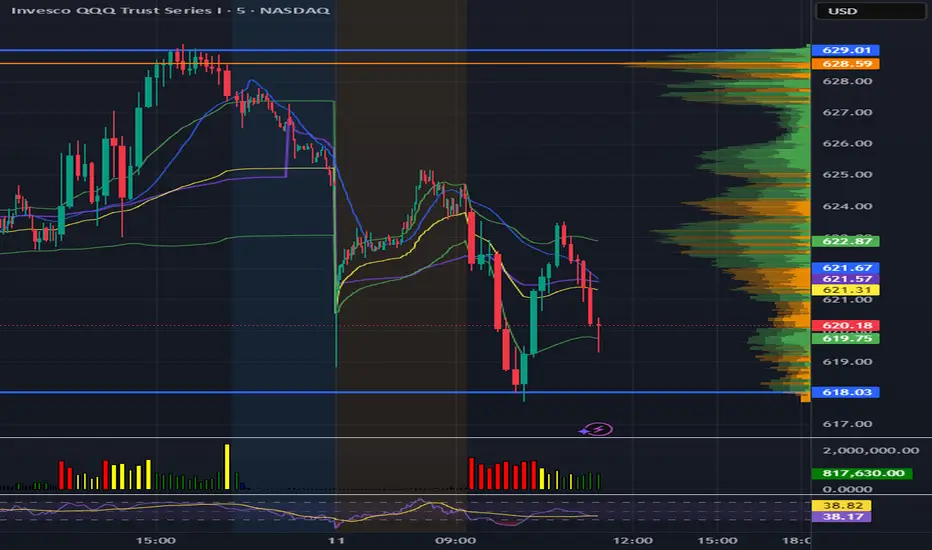This screenshot has width=932, height=550.
Task: Select the blue 629.01 price label
Action: pos(846,50)
